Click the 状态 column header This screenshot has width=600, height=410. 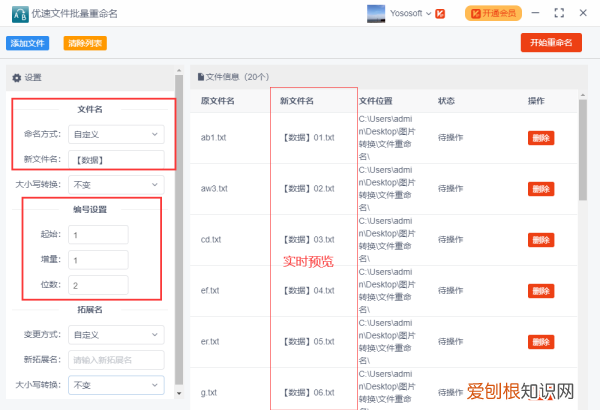pyautogui.click(x=446, y=101)
